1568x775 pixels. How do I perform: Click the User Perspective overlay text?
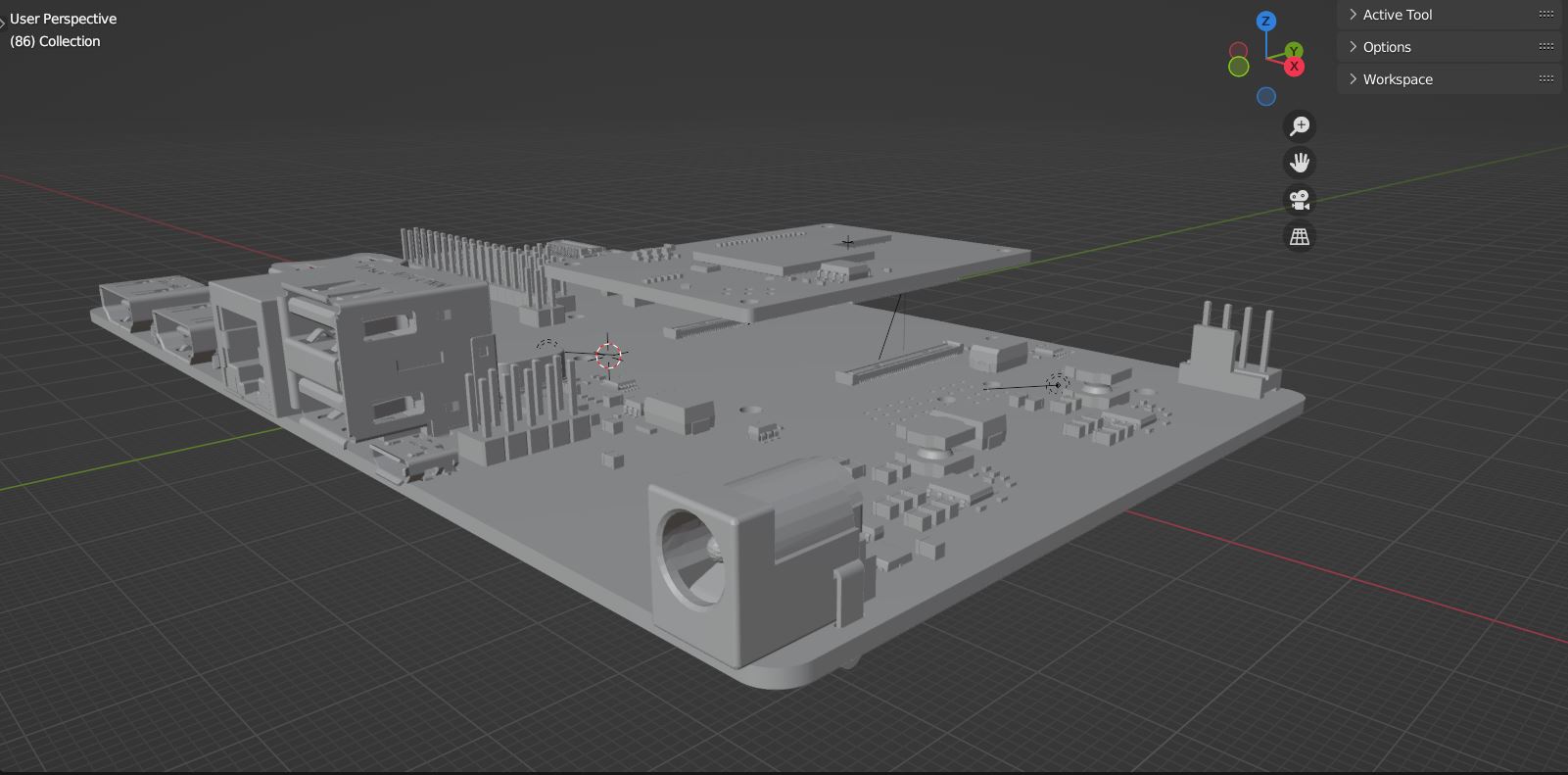(63, 19)
